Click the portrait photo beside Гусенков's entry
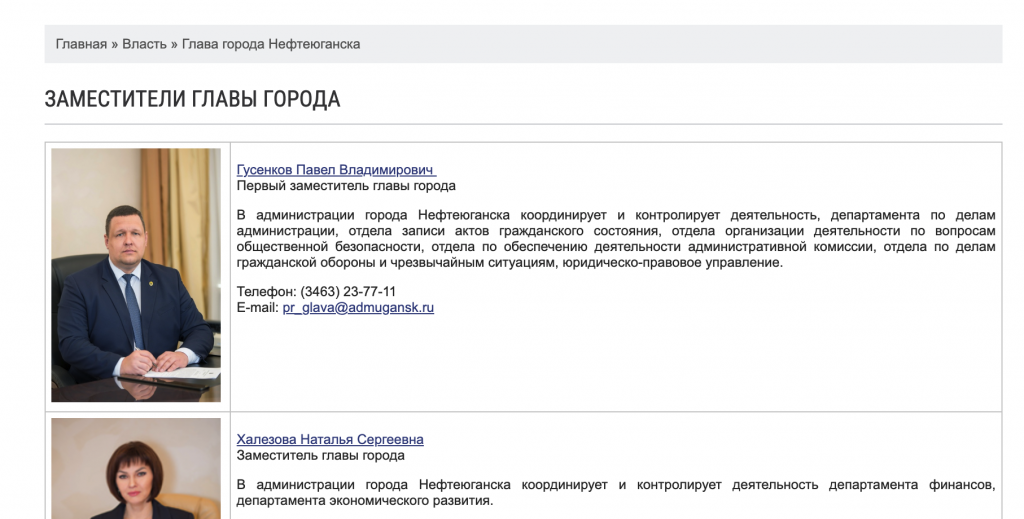Screen dimensions: 1024x519 [x=136, y=275]
